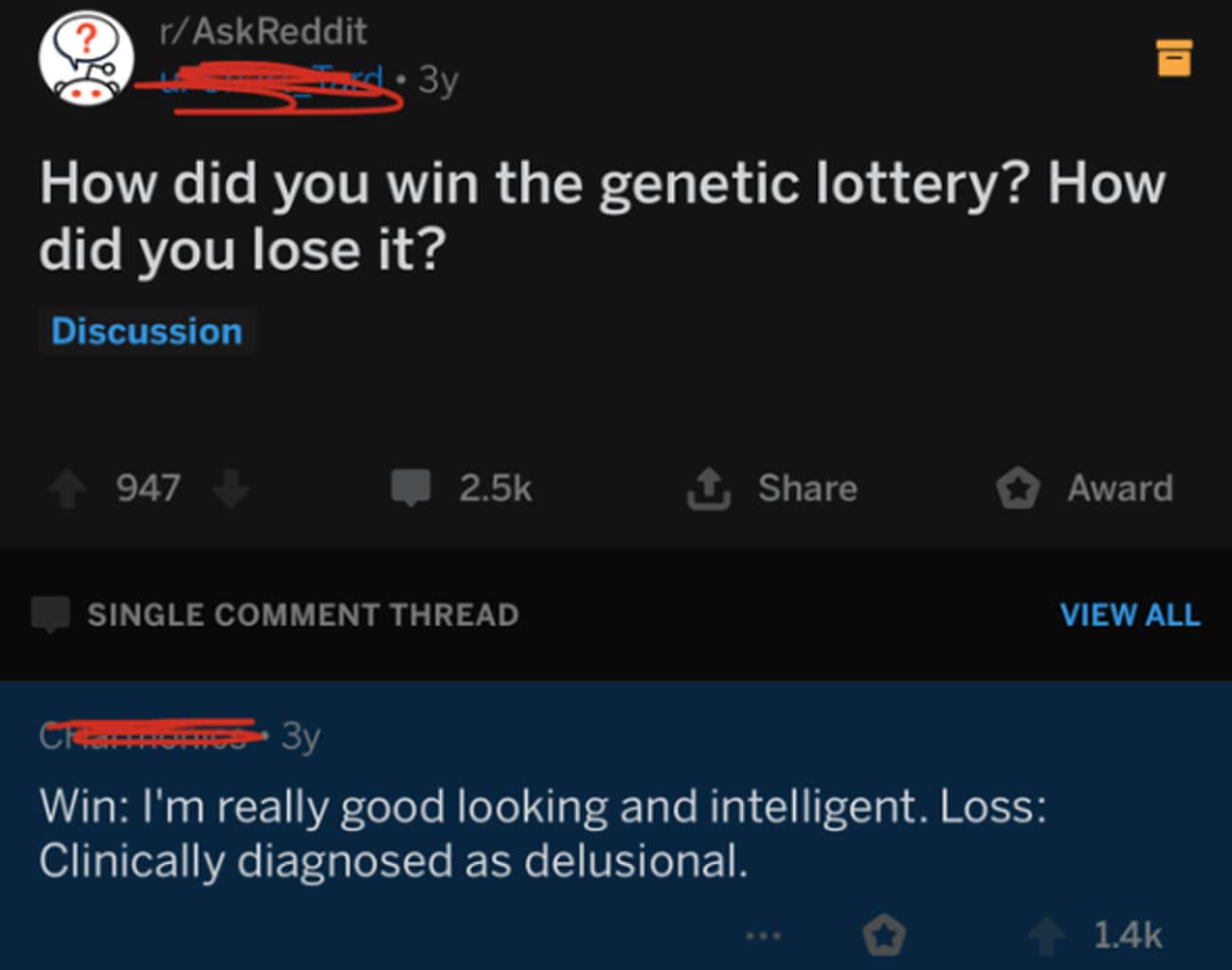Viewport: 1232px width, 970px height.
Task: Click the yellow archived post icon
Action: coord(1174,58)
